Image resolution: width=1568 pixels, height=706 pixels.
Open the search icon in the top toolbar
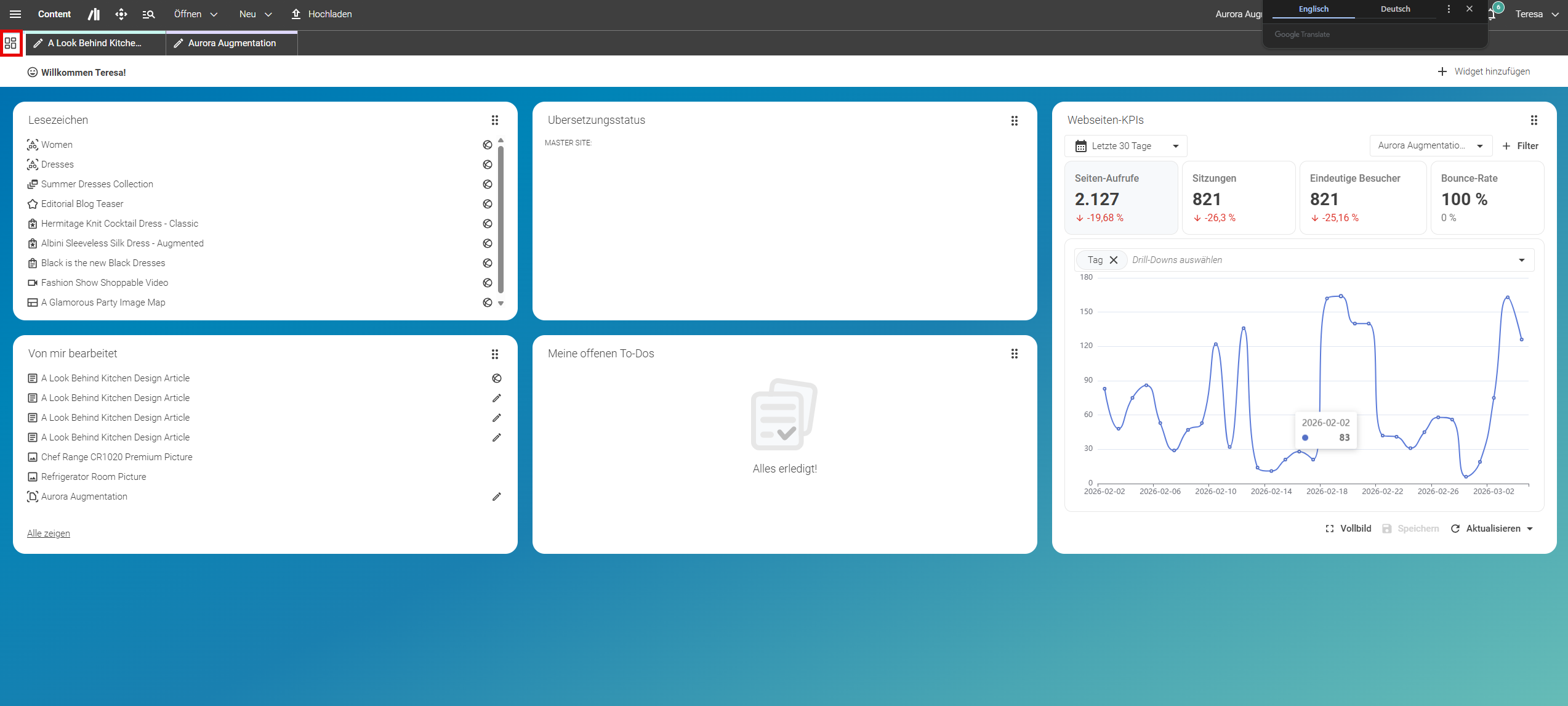[148, 14]
